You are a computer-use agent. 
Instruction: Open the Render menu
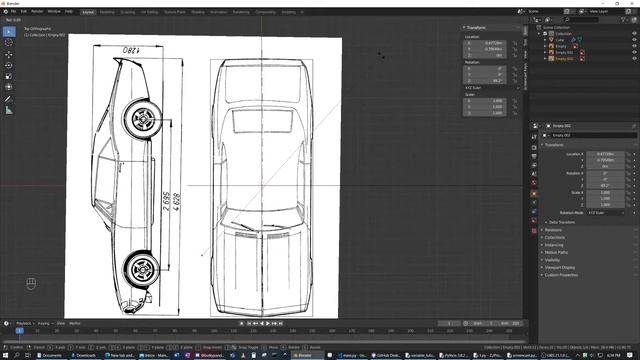pyautogui.click(x=37, y=11)
